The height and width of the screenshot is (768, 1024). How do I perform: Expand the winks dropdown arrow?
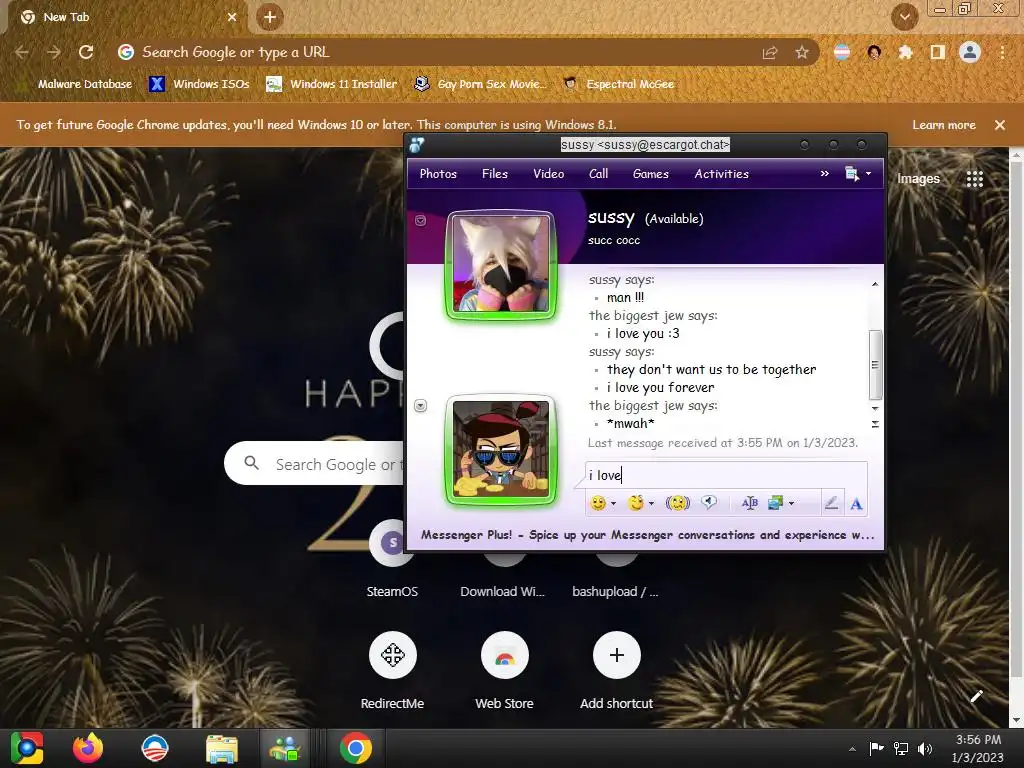[651, 504]
